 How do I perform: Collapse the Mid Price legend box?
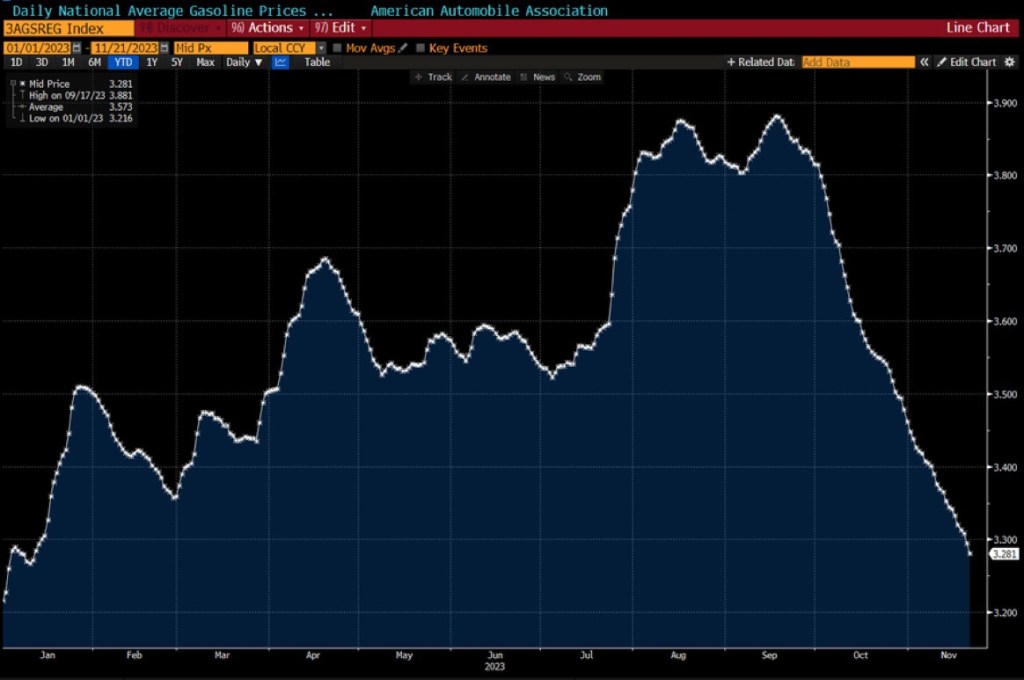[12, 83]
